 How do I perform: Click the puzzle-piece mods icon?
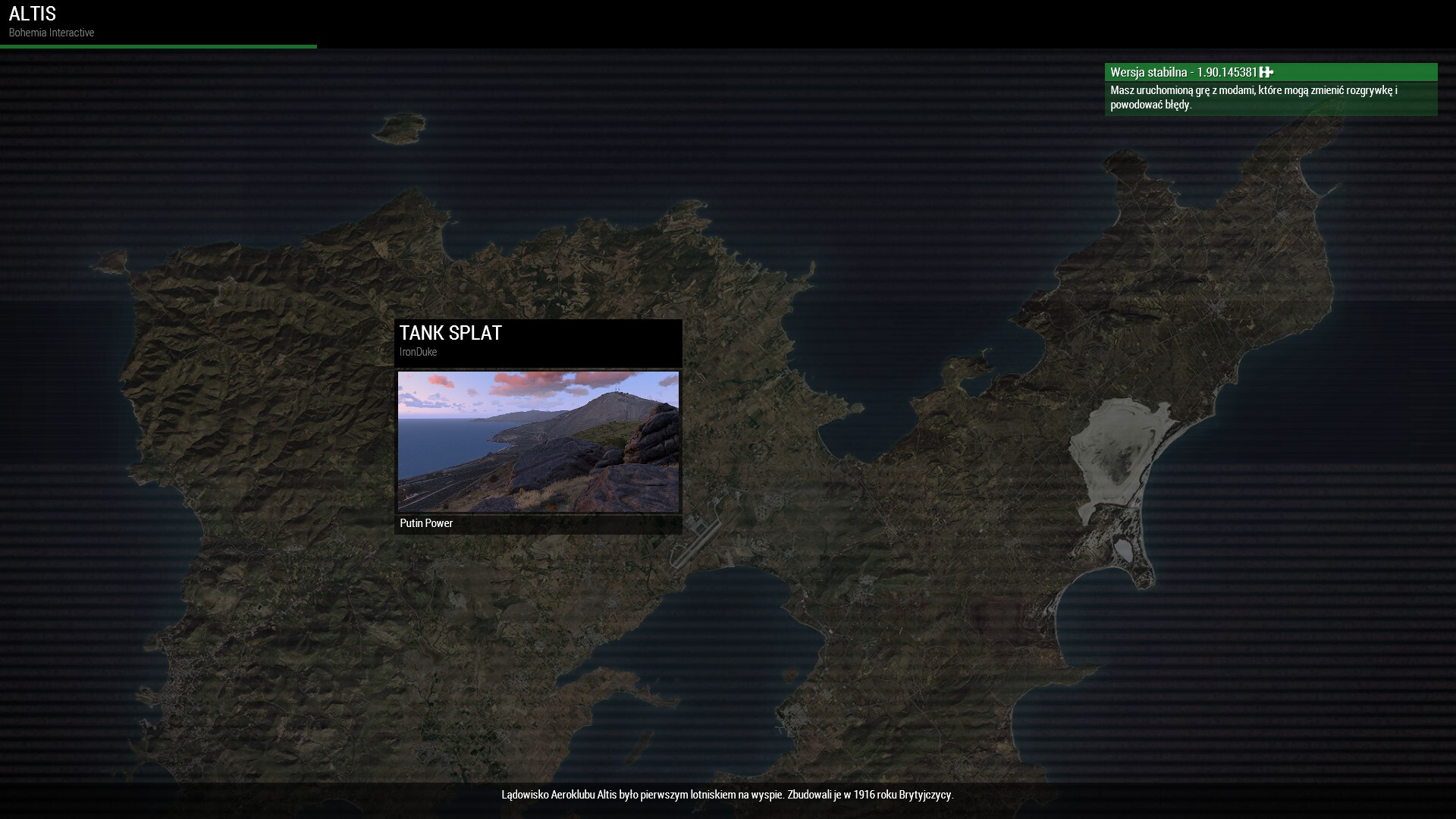click(x=1266, y=72)
